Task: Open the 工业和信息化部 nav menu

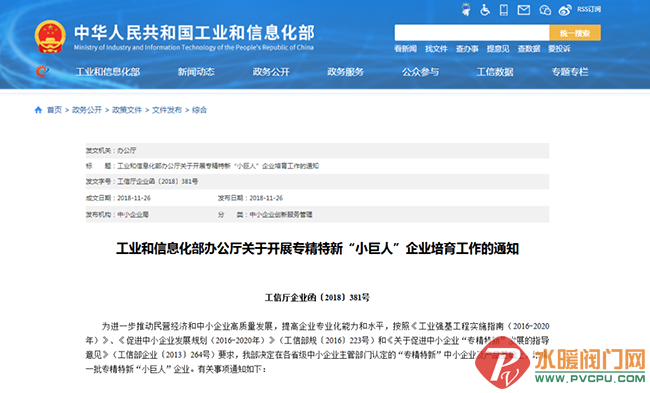Action: [108, 72]
